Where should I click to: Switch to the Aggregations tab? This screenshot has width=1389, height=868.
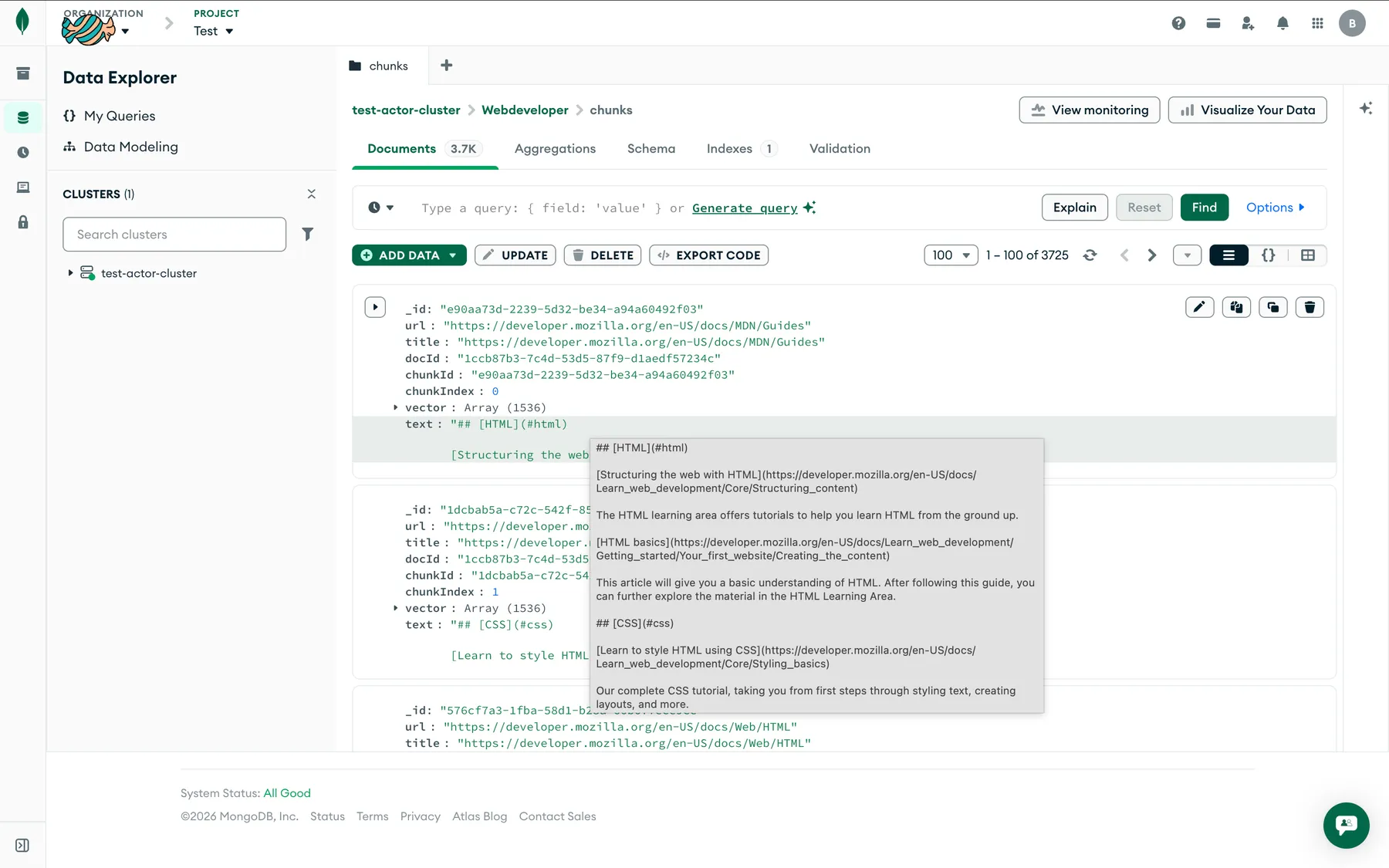pos(555,149)
